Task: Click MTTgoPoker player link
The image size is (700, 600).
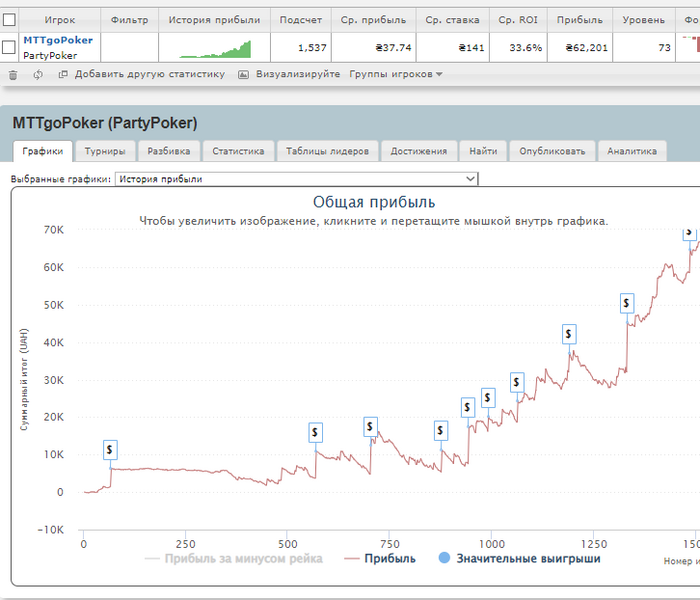Action: coord(58,40)
